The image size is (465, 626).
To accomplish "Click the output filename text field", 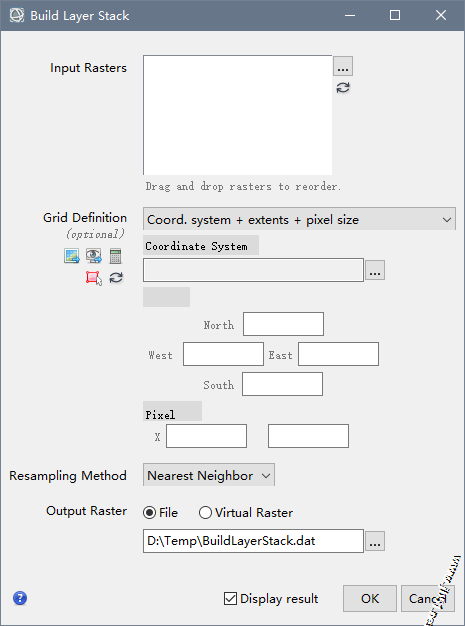I will 253,541.
